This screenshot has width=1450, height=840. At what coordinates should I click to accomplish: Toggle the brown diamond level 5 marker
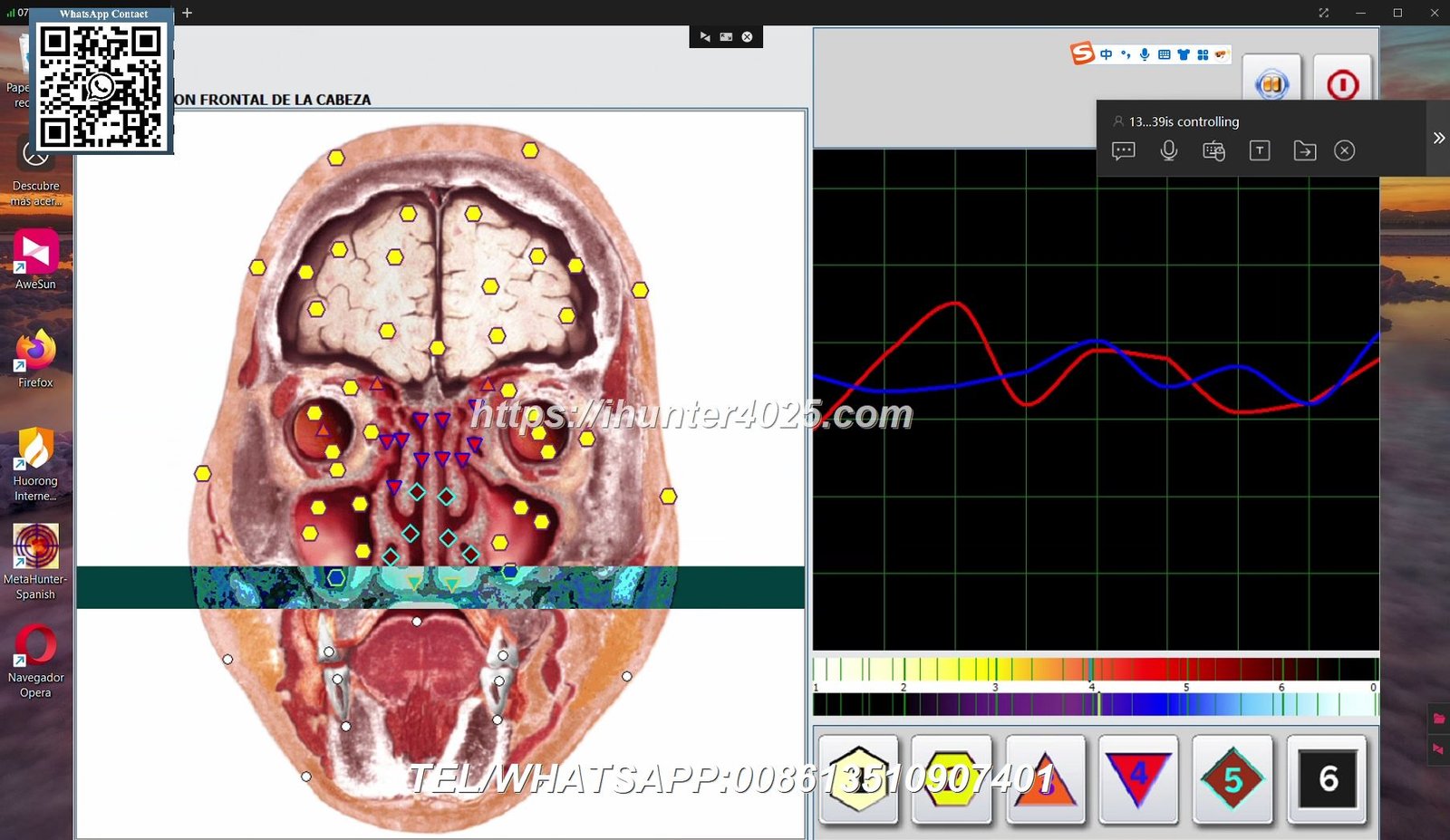(x=1232, y=778)
